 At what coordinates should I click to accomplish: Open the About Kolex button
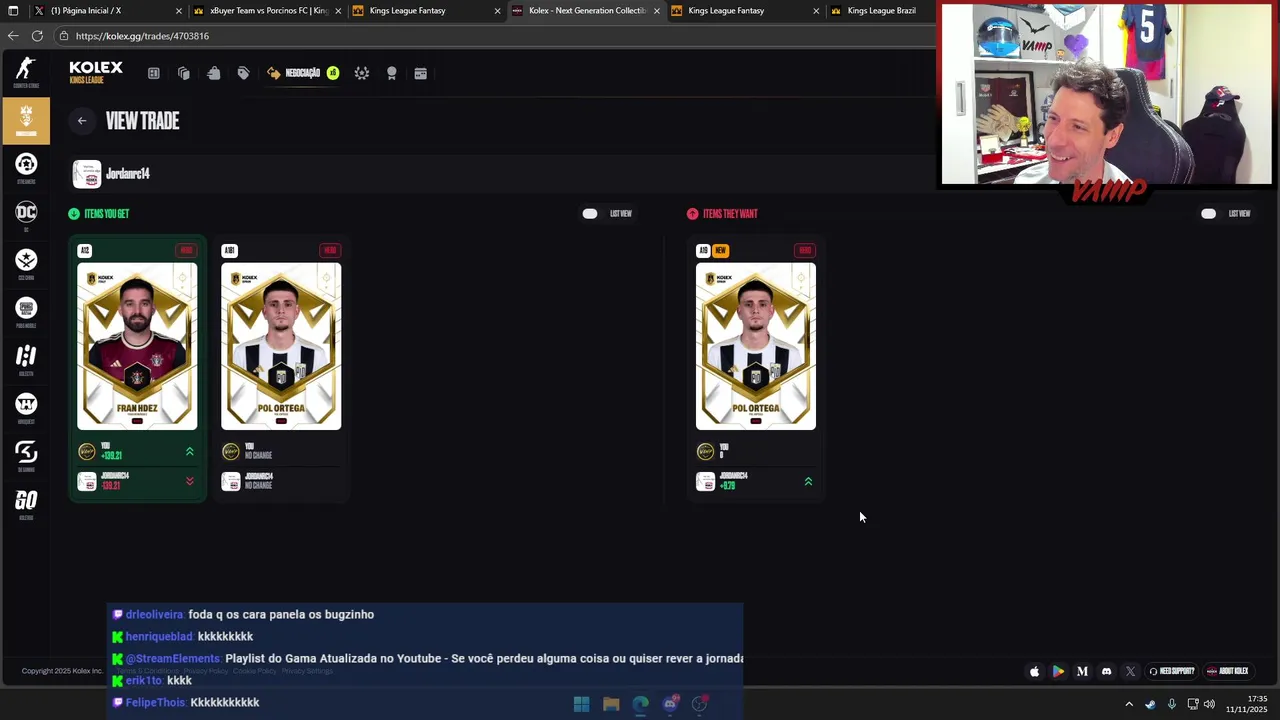1227,672
